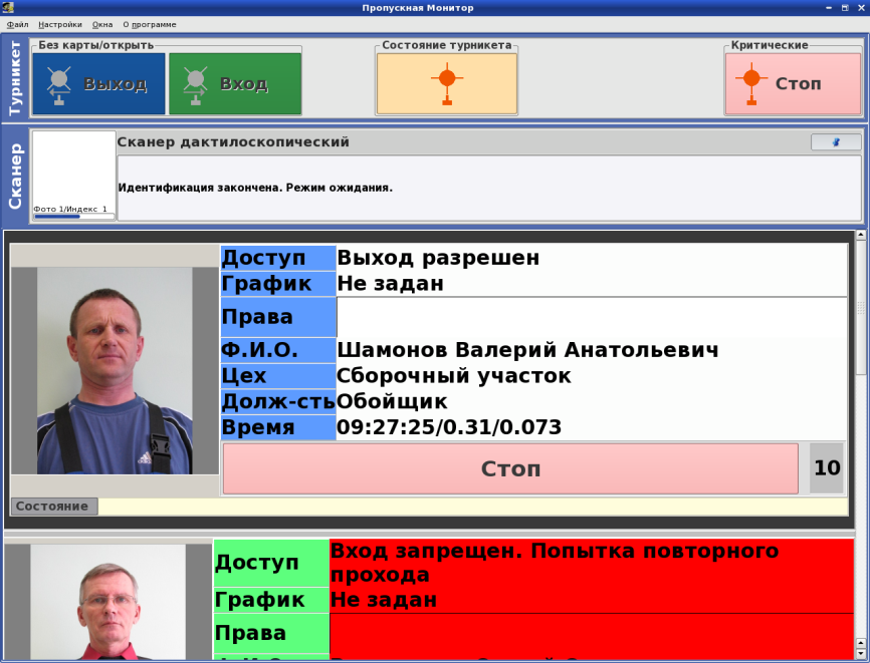
Task: Click the app icon in title bar corner
Action: (8, 7)
